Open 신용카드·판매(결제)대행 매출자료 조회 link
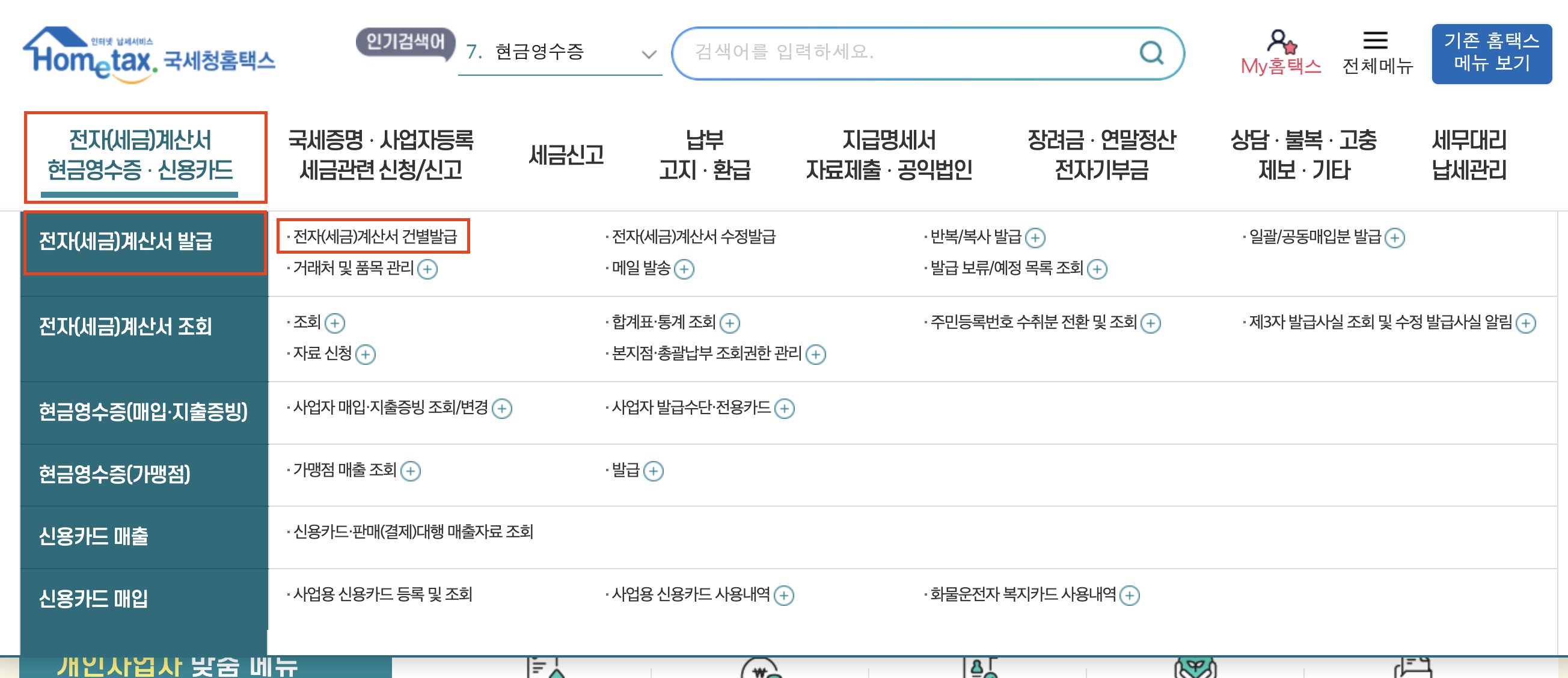The height and width of the screenshot is (678, 1568). click(x=412, y=532)
